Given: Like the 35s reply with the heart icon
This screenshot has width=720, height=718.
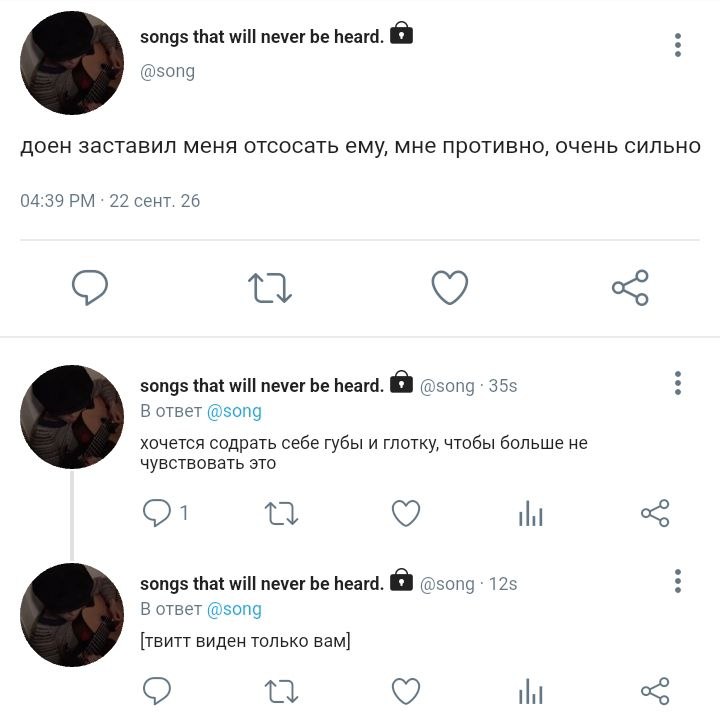Looking at the screenshot, I should coord(406,513).
